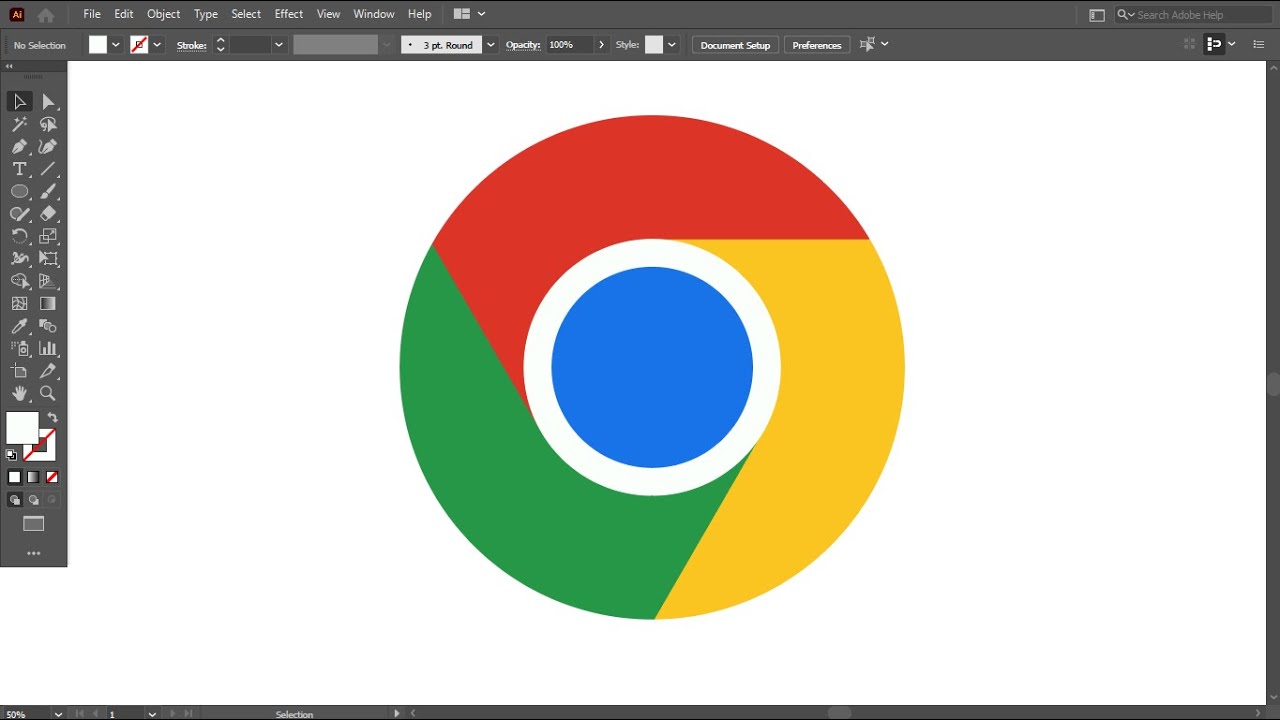Select the Zoom magnifier tool

(48, 394)
